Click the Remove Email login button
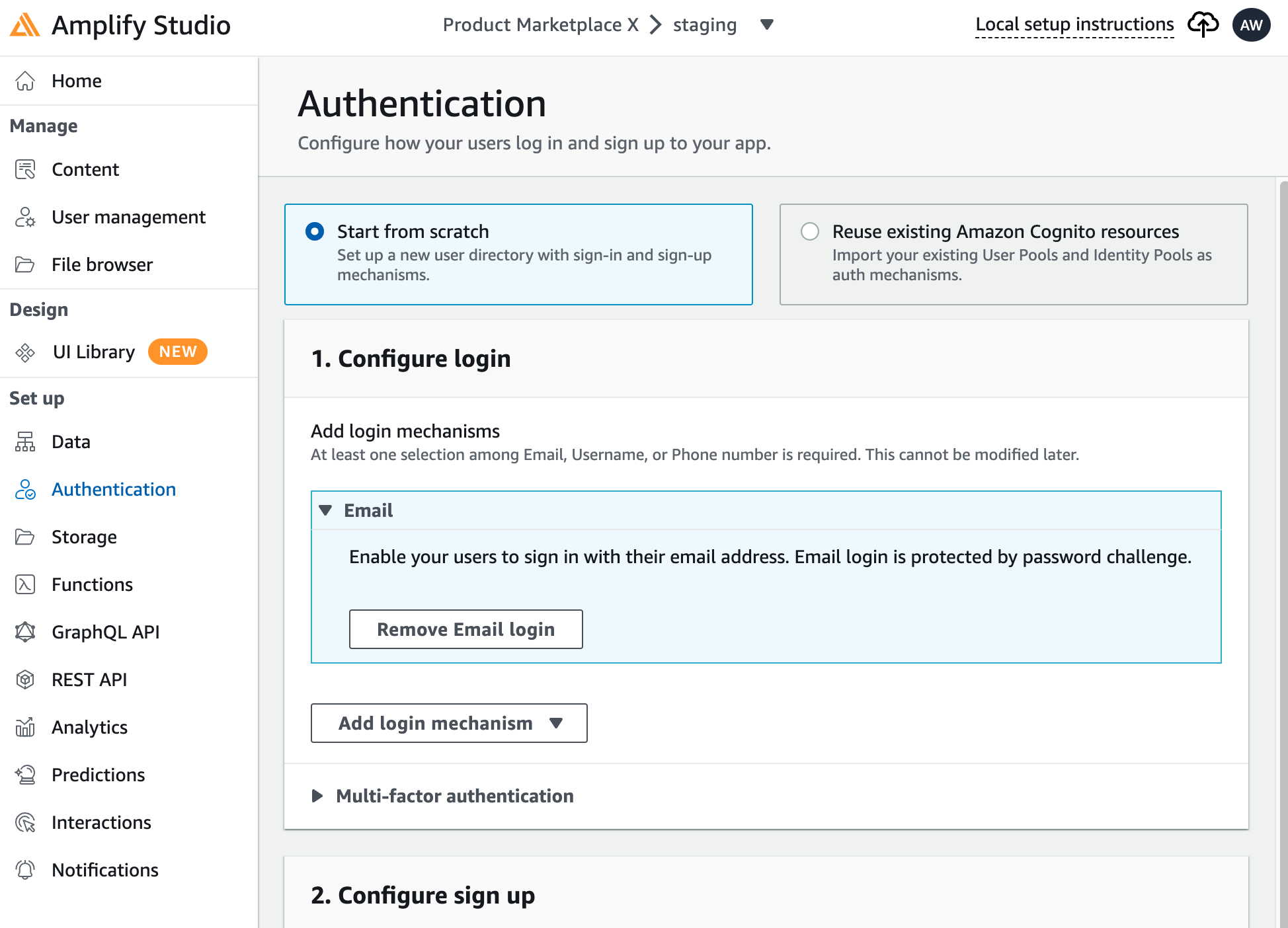Viewport: 1288px width, 928px height. pos(466,629)
